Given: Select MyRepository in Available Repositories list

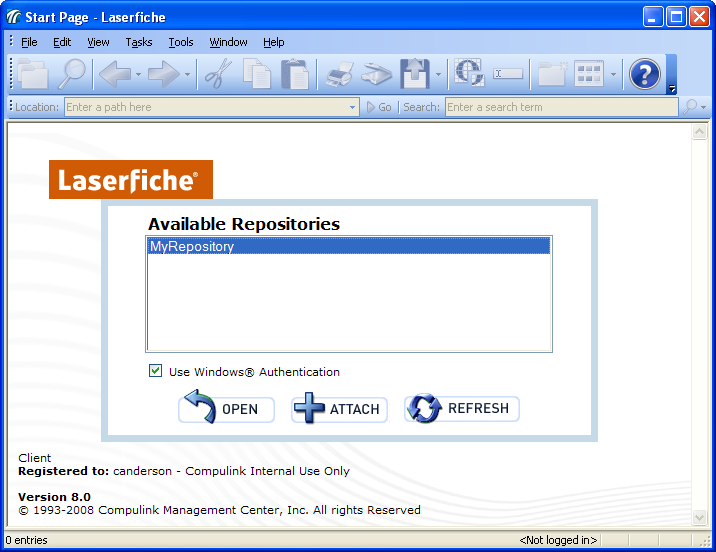Looking at the screenshot, I should (349, 246).
